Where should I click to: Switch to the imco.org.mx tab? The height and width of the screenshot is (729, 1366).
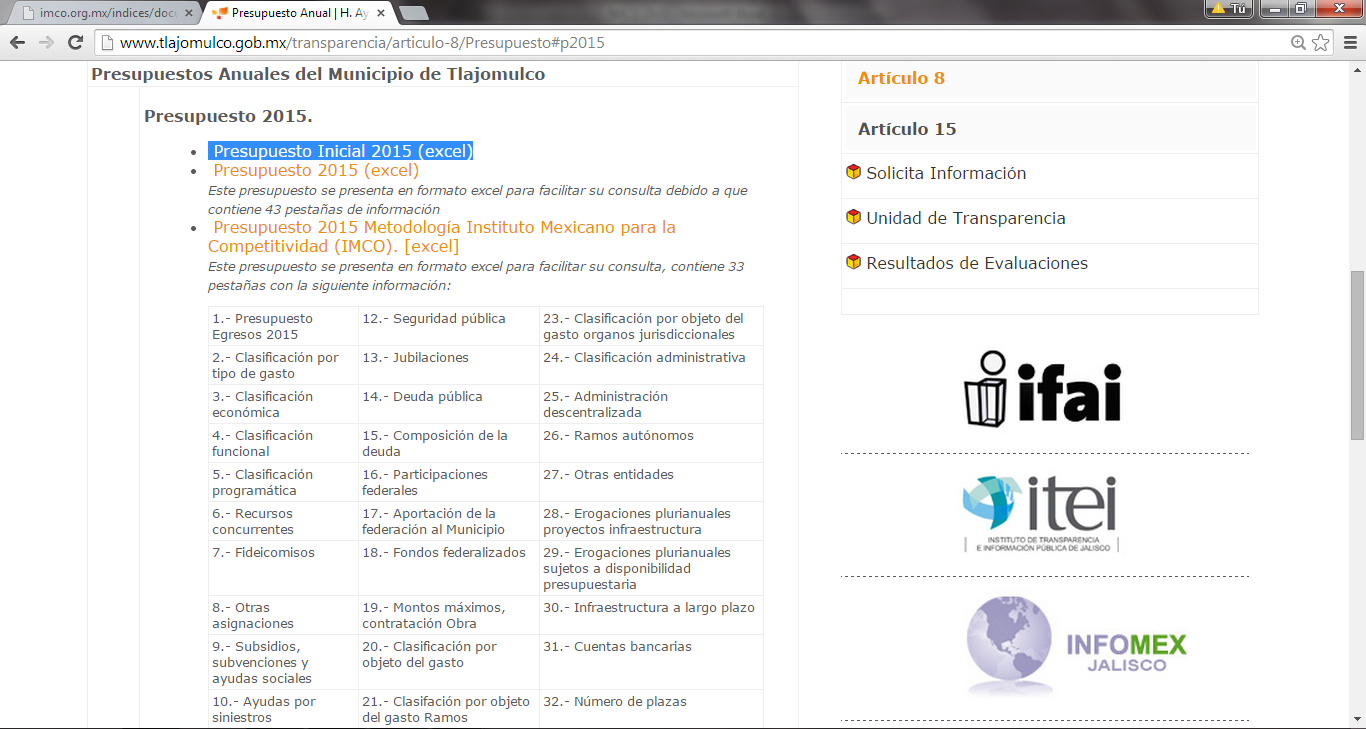[103, 13]
